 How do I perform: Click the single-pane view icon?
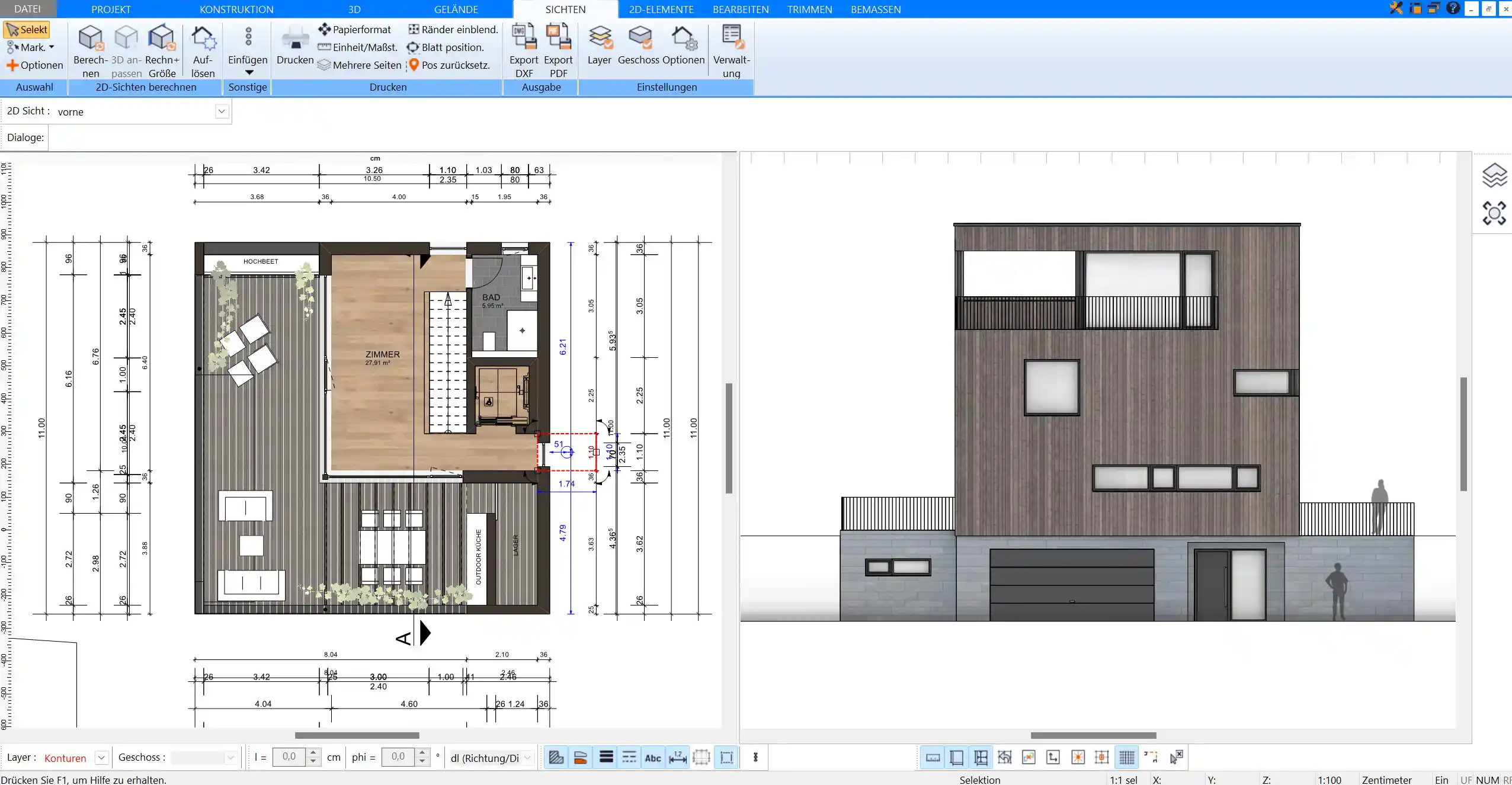coord(956,757)
